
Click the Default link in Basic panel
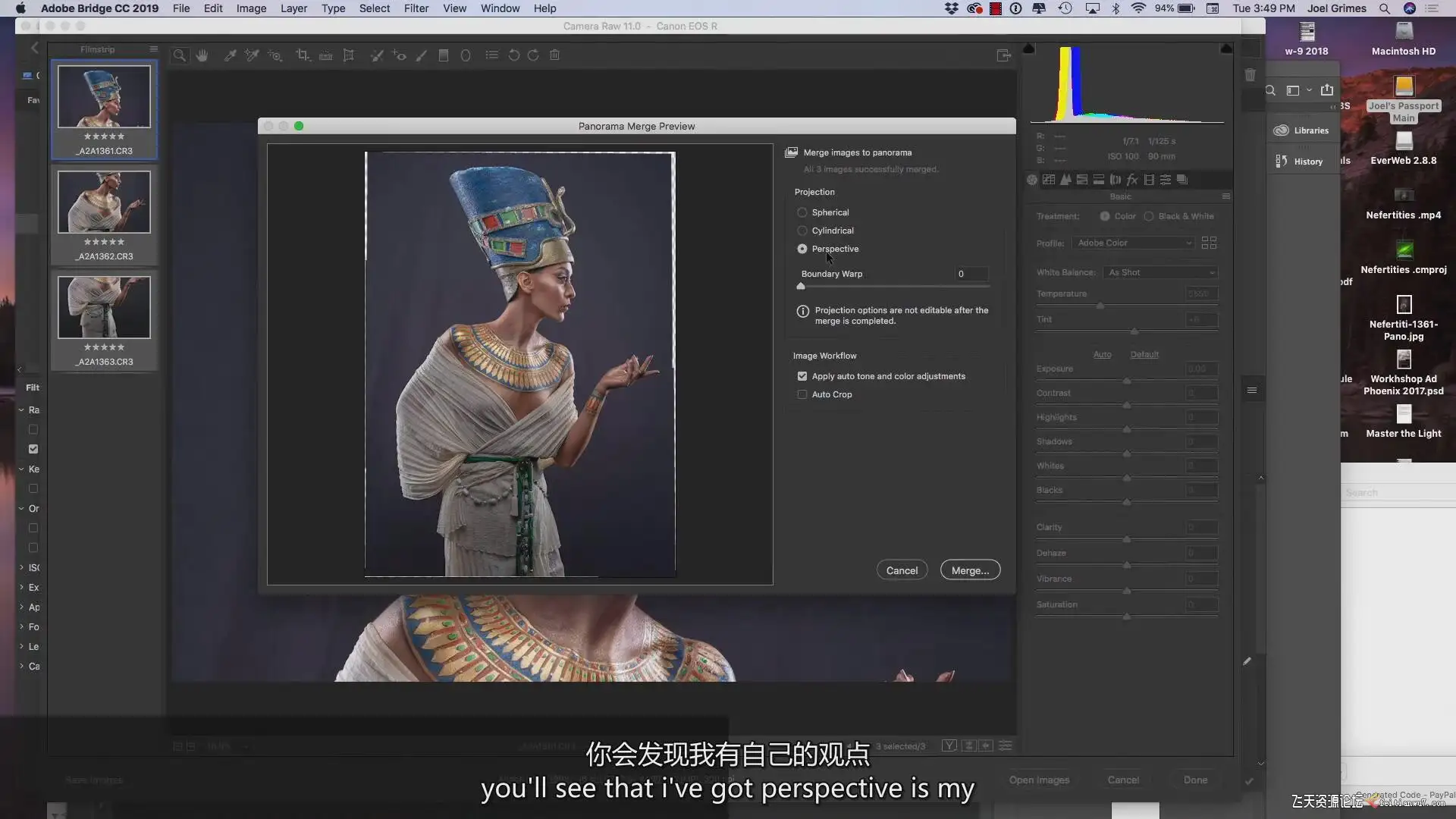coord(1144,354)
